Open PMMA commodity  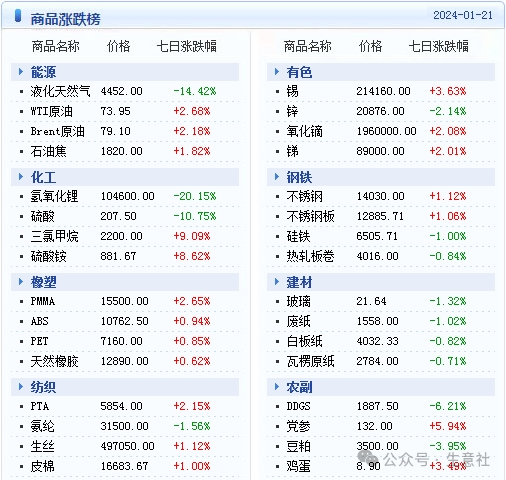(x=43, y=301)
